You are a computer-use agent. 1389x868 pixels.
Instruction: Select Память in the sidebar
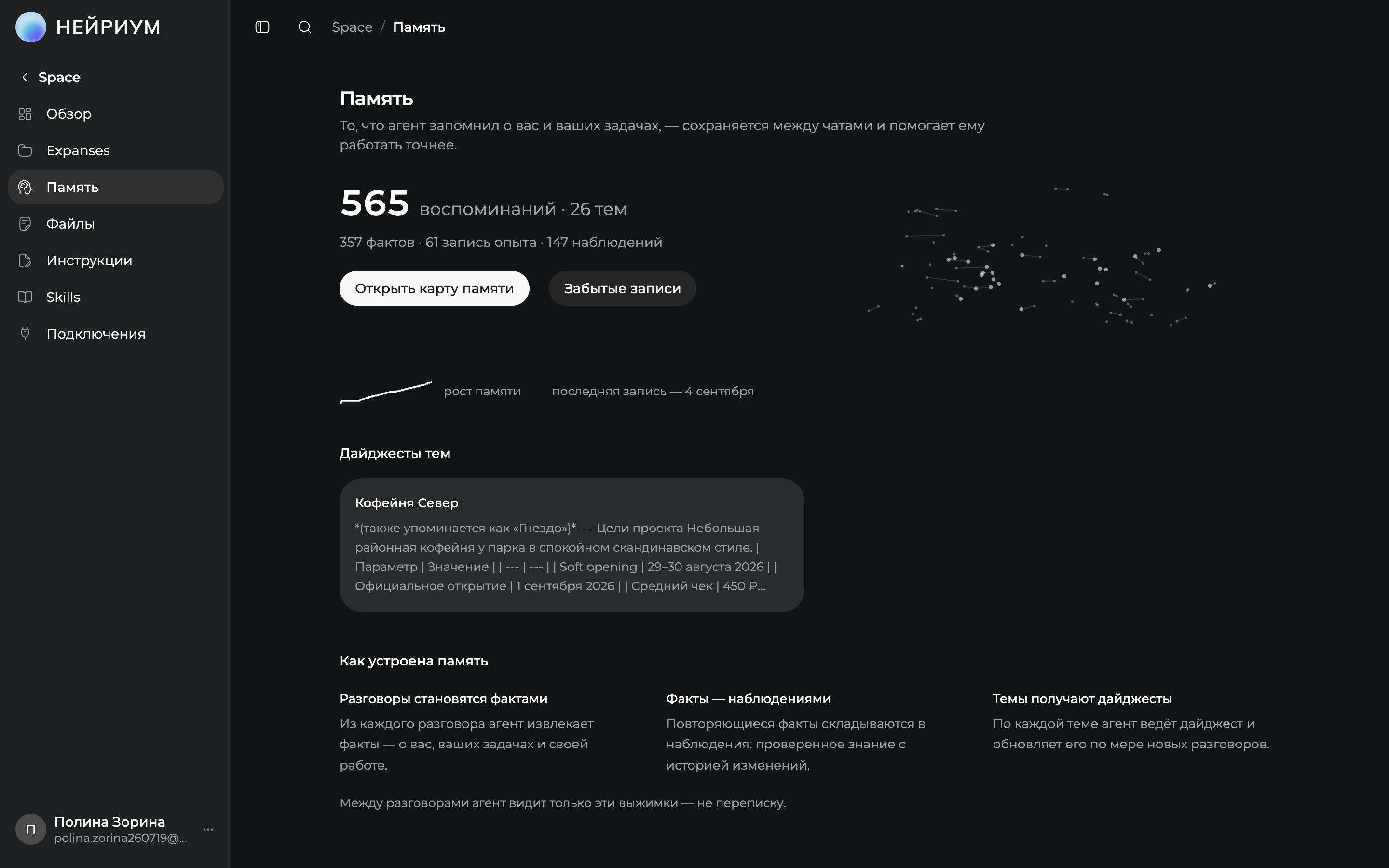[115, 187]
